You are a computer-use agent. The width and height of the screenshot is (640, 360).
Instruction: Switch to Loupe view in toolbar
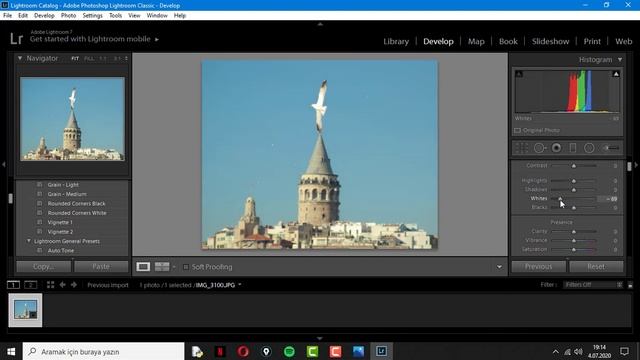143,267
